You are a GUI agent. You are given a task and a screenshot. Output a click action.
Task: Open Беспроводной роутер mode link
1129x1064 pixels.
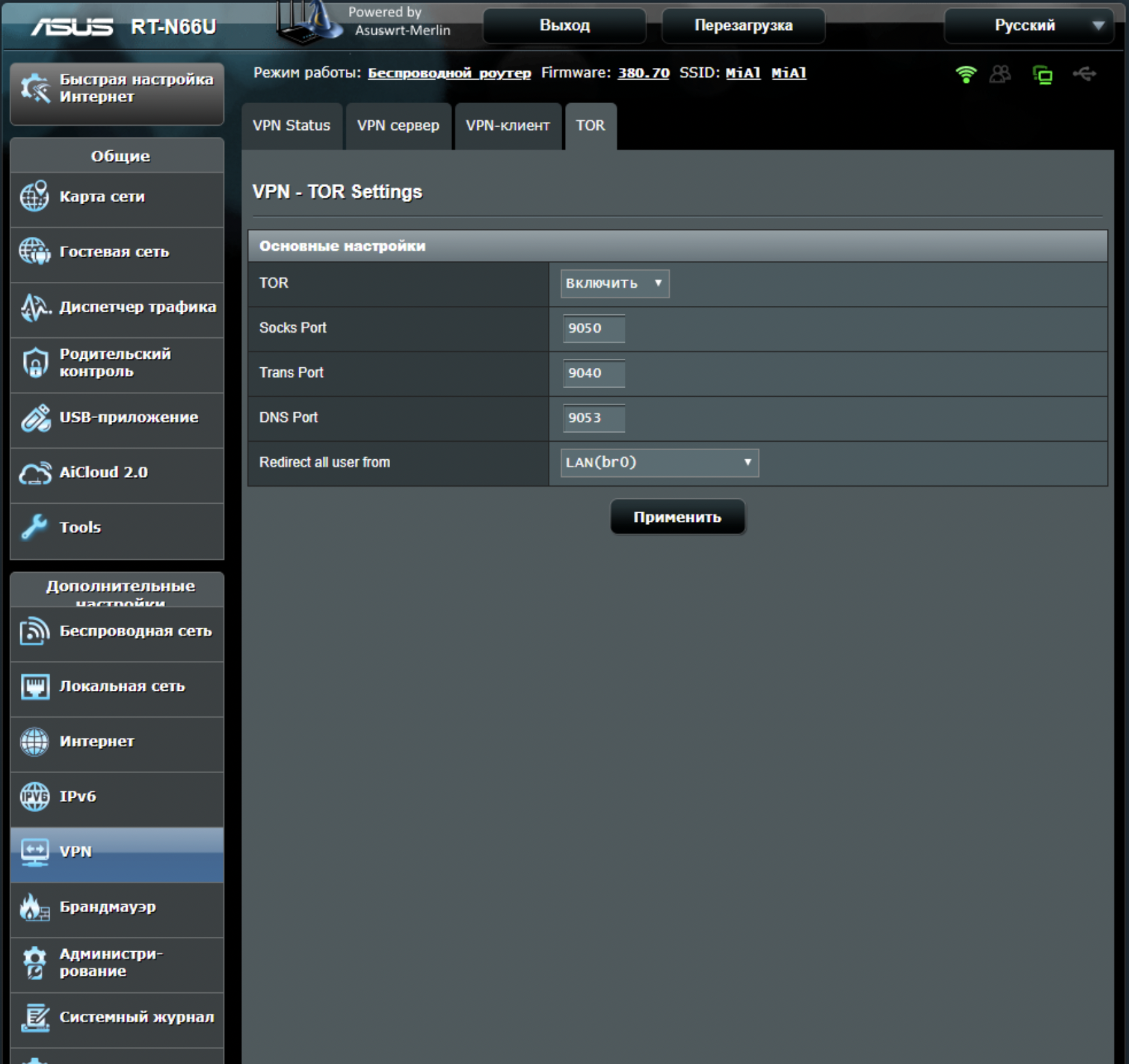click(449, 73)
